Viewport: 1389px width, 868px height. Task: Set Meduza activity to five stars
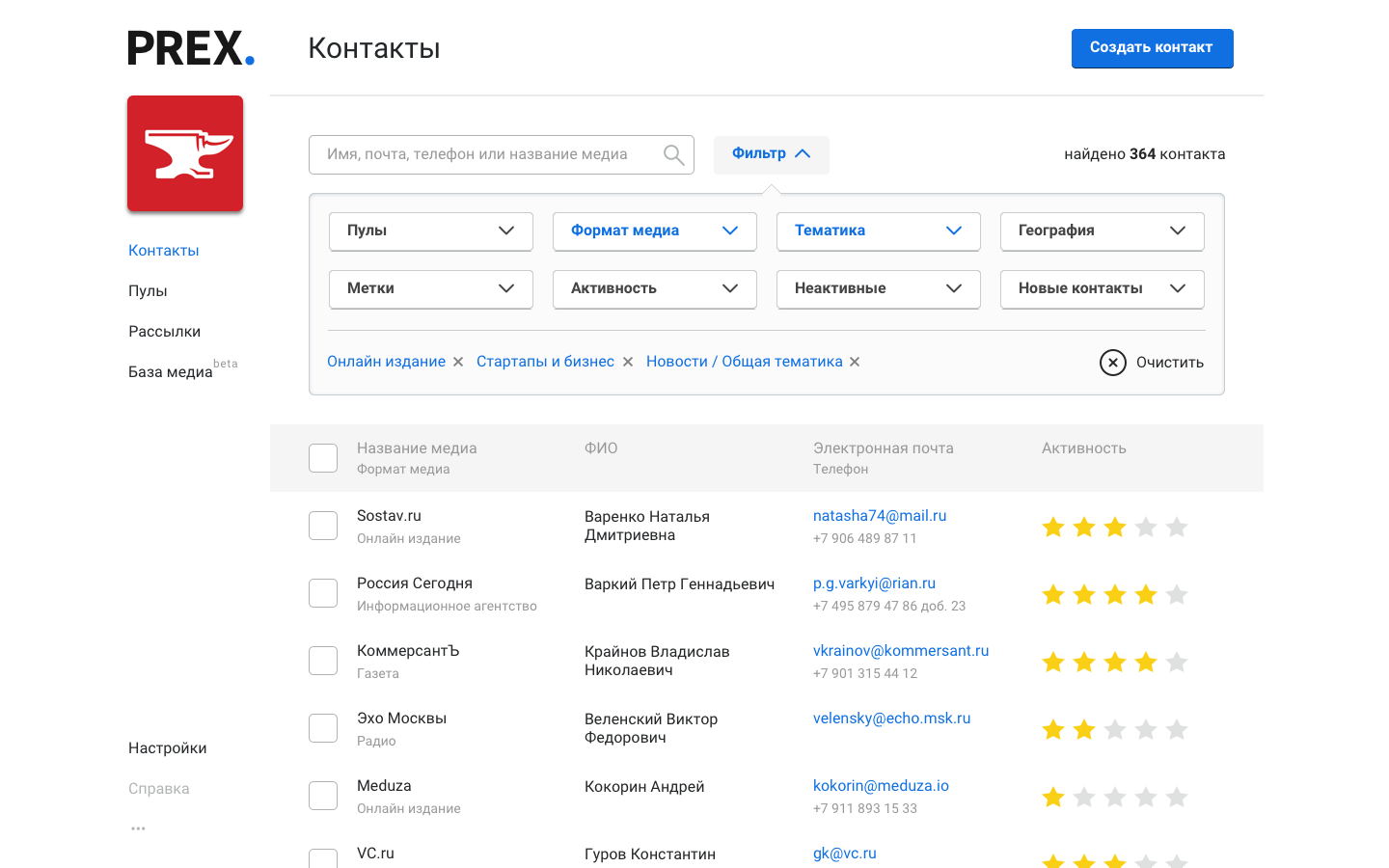click(x=1177, y=797)
